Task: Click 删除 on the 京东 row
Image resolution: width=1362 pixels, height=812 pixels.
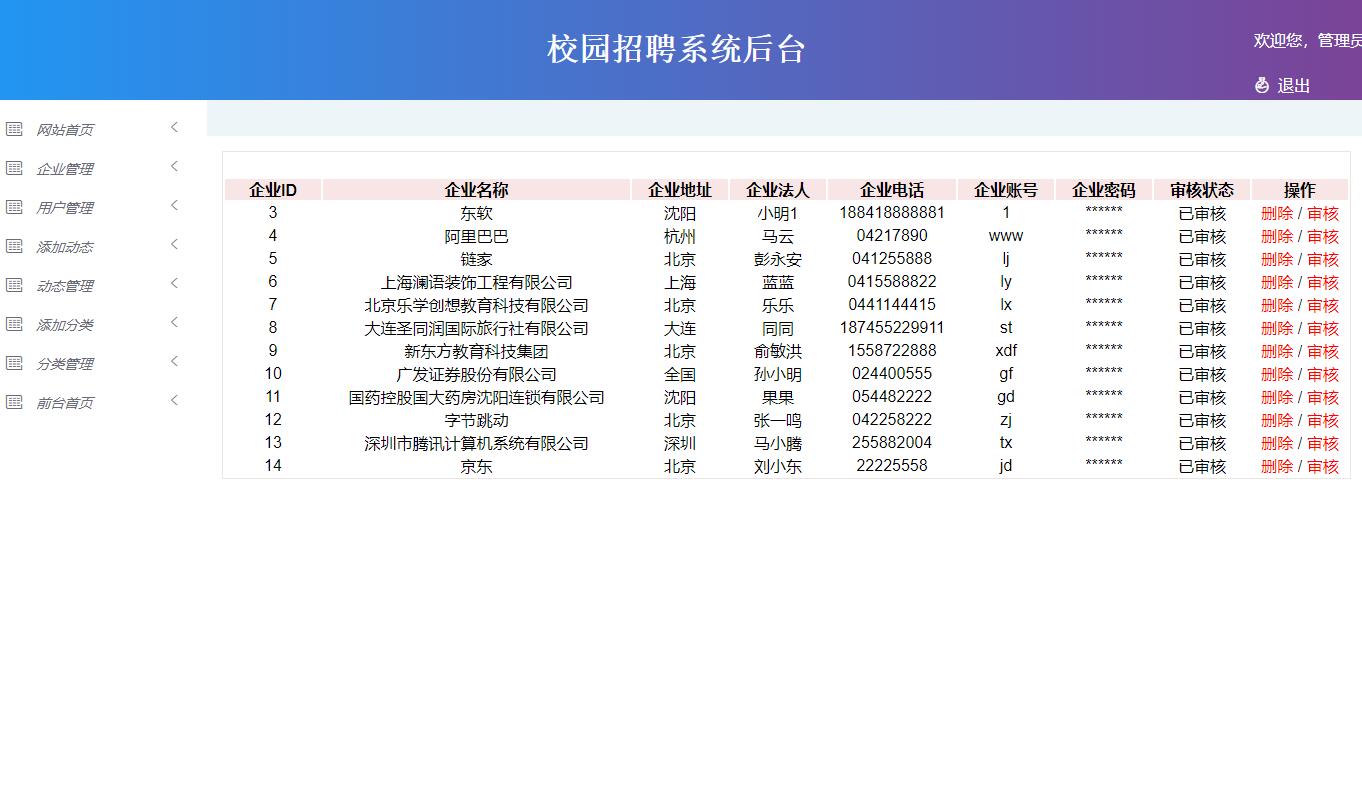Action: (1278, 465)
